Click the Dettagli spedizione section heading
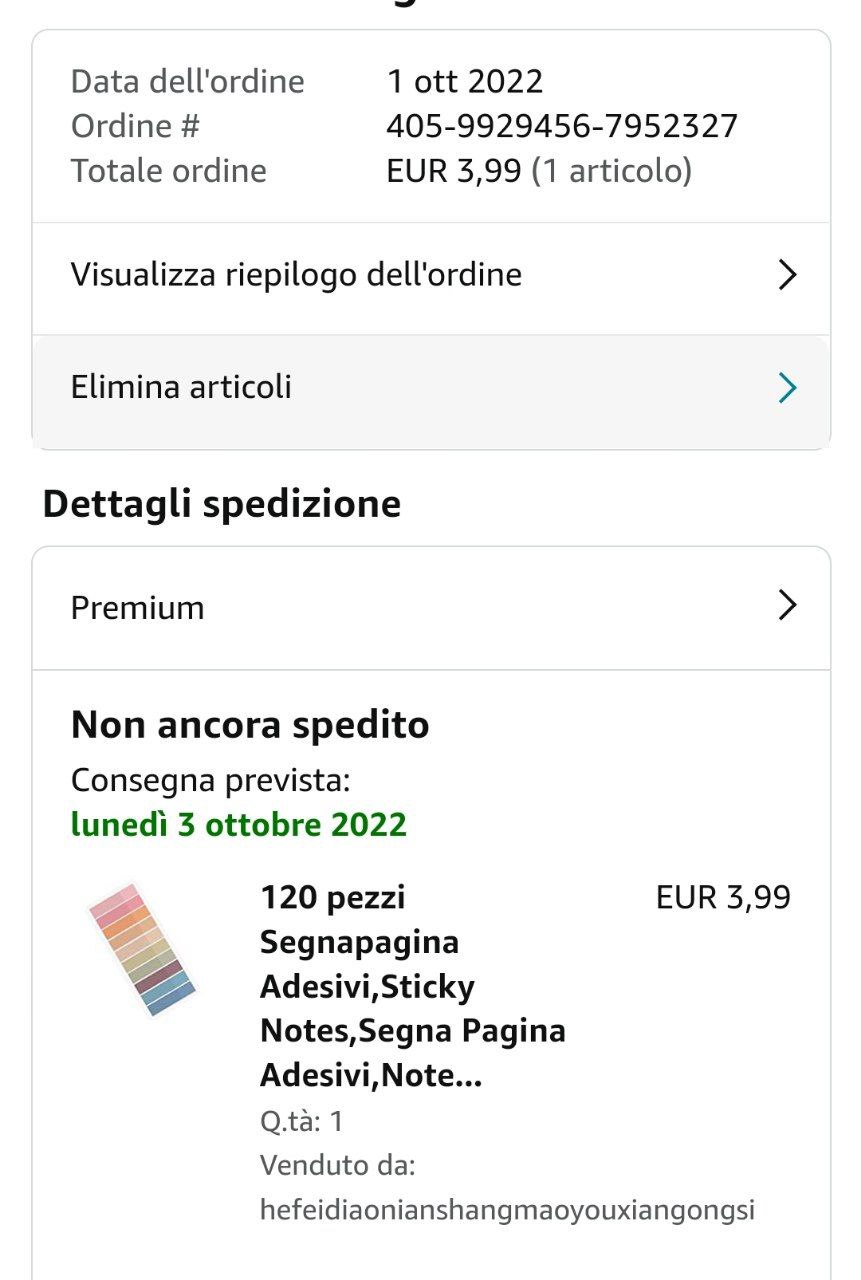The width and height of the screenshot is (861, 1280). tap(221, 504)
